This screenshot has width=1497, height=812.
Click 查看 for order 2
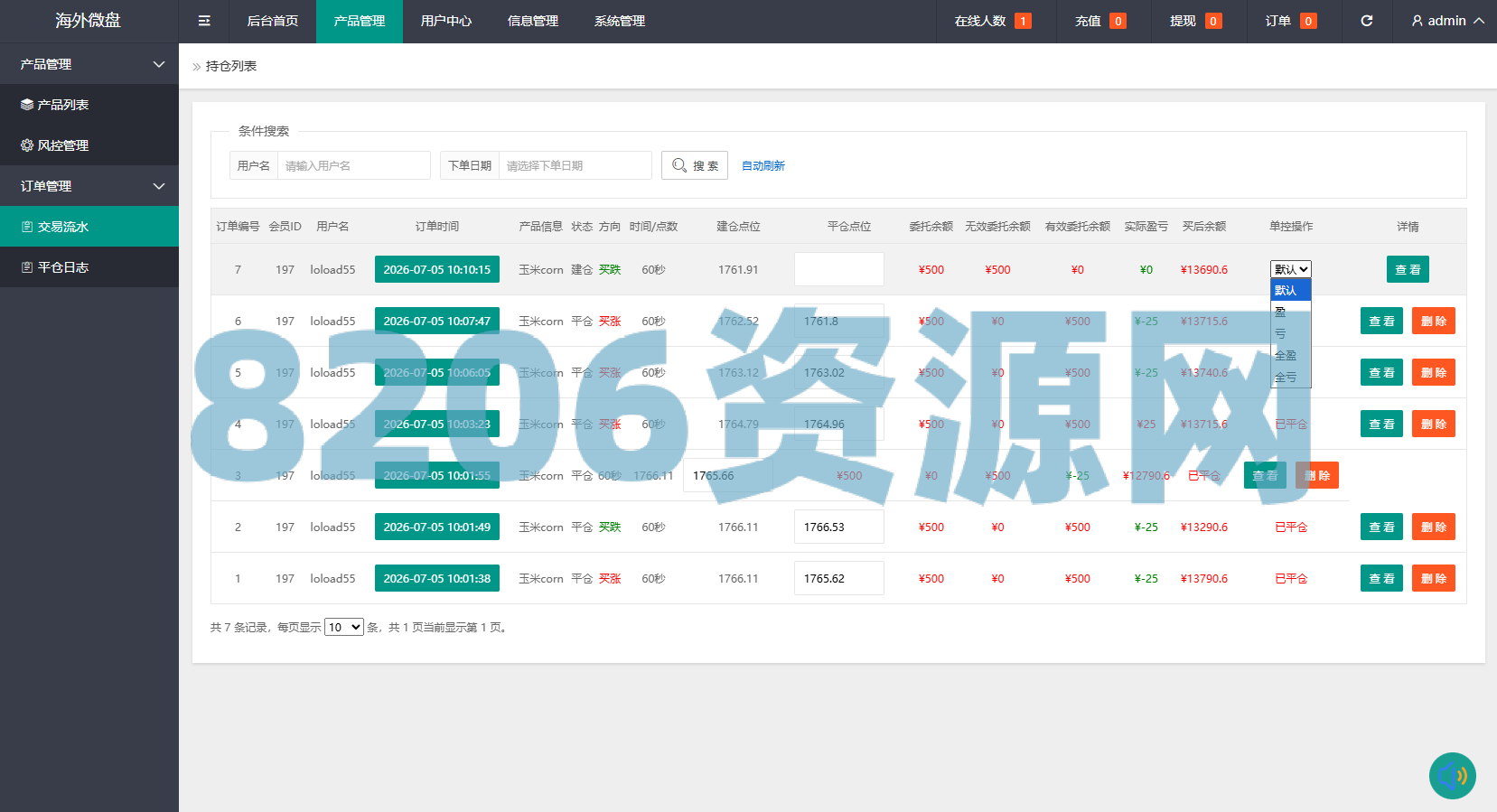1381,527
